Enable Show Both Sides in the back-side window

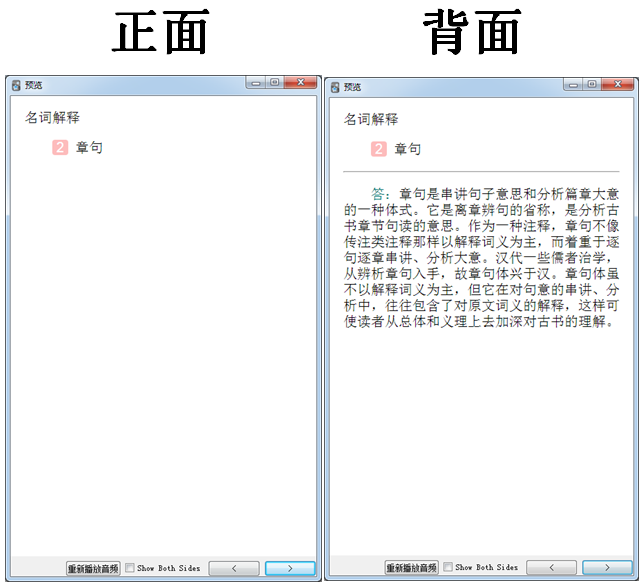[448, 567]
